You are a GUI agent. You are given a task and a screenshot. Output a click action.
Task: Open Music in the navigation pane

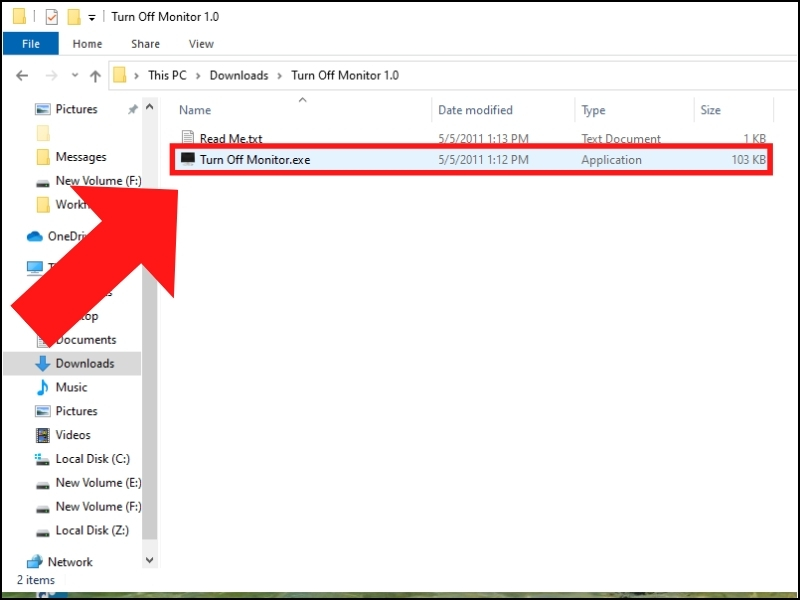point(71,387)
